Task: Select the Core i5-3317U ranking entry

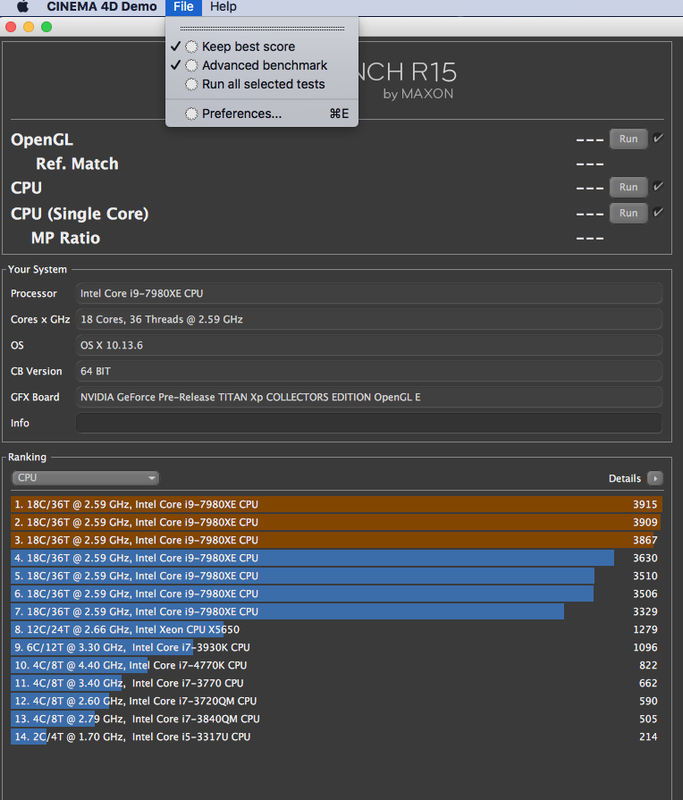Action: click(x=336, y=736)
